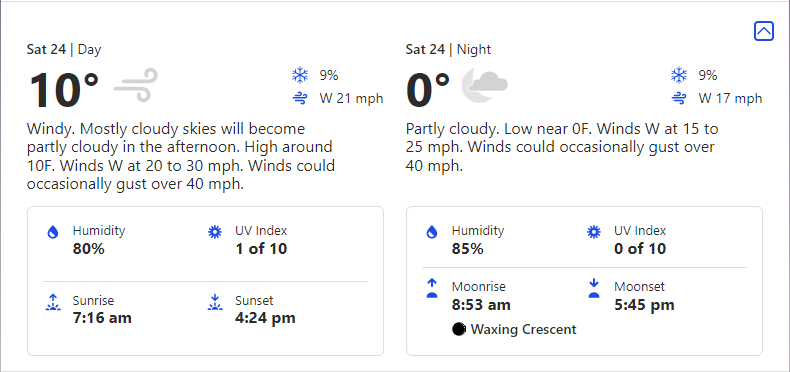This screenshot has height=372, width=790.
Task: Click the Day UV Index sun icon
Action: tap(215, 232)
